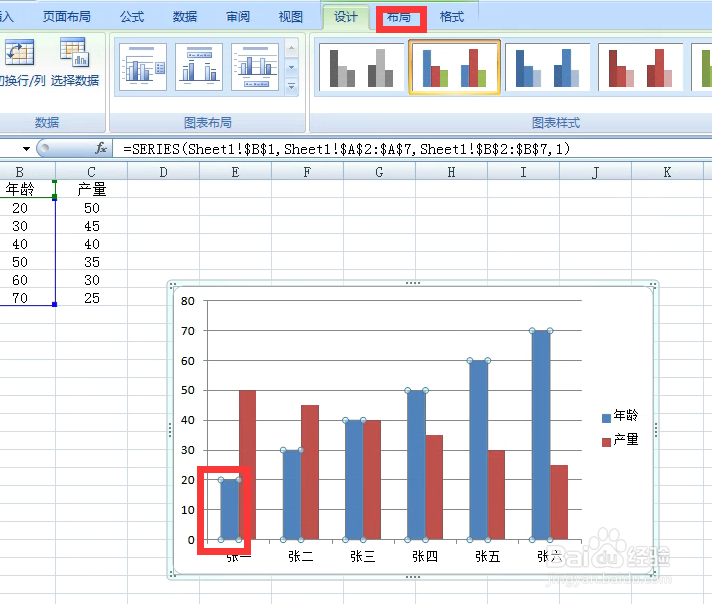Click the 产量 legend entry in chart
Viewport: 712px width, 604px height.
[620, 440]
